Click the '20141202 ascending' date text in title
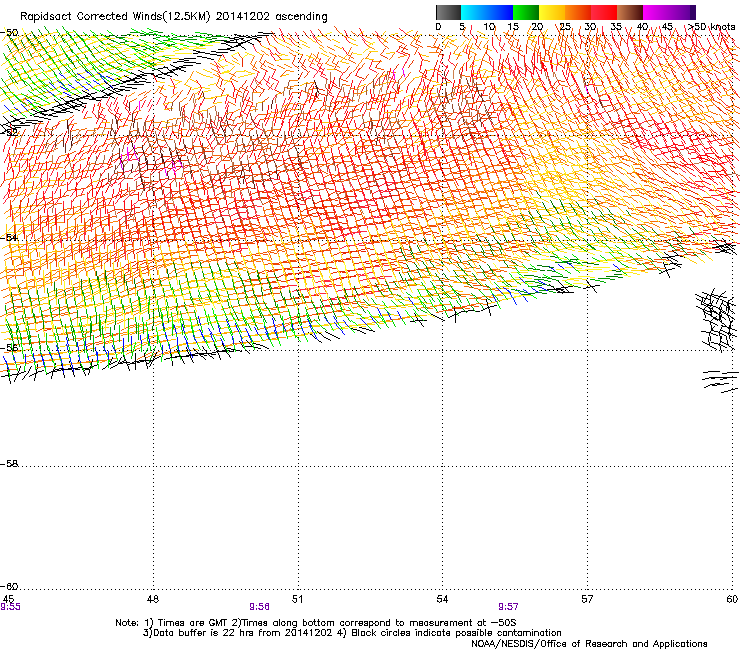740x650 pixels. pyautogui.click(x=271, y=17)
